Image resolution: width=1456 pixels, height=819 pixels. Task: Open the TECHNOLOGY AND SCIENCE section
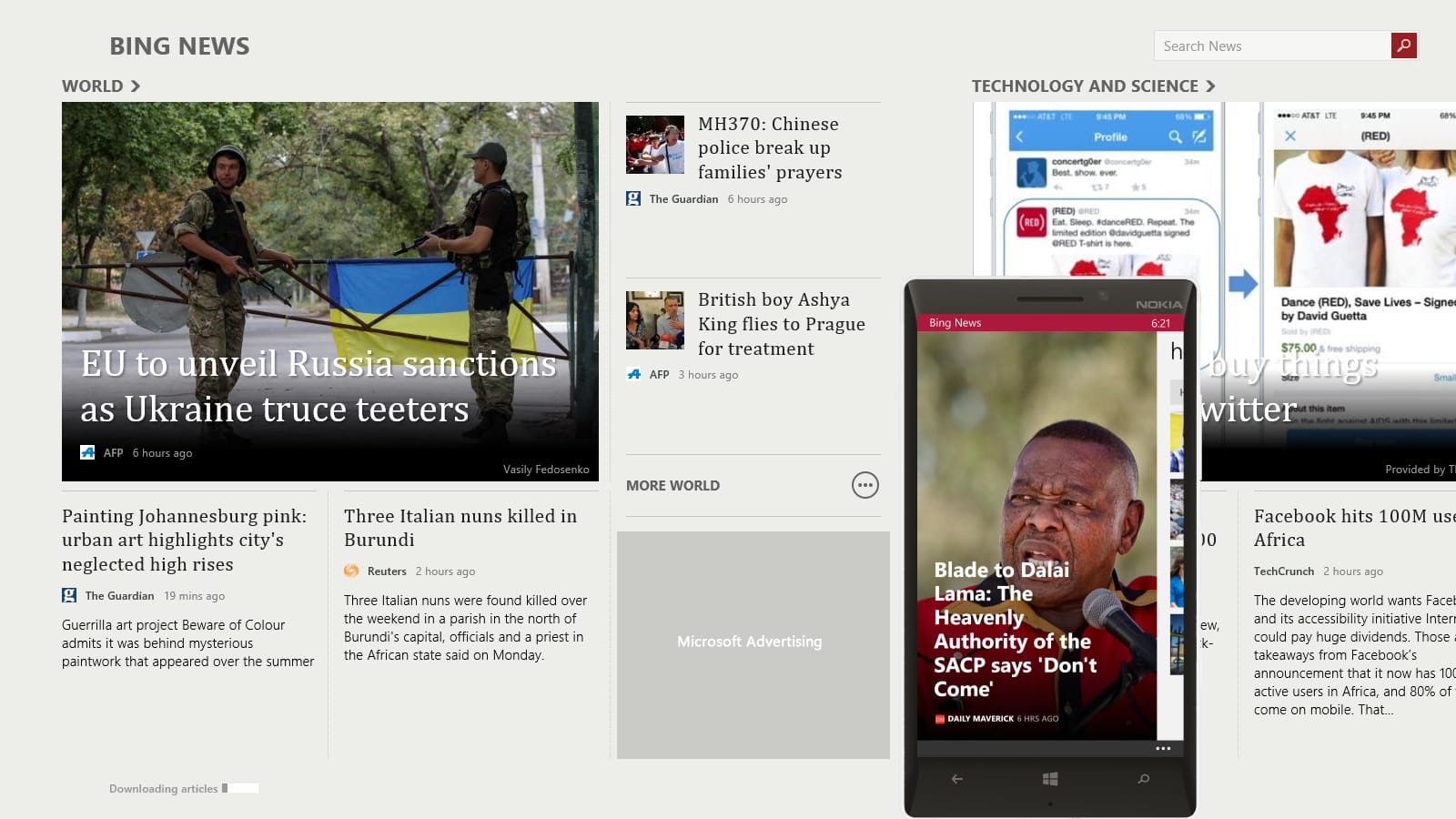point(1085,86)
